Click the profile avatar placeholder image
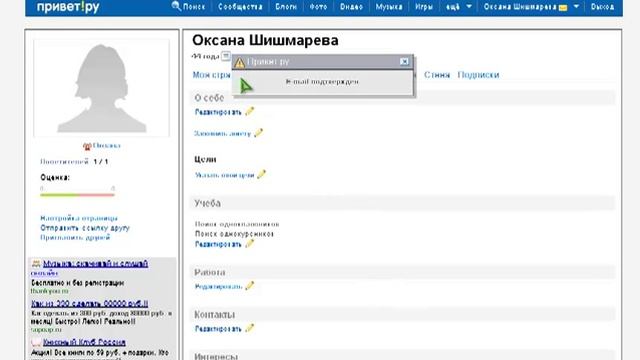Screen dimensions: 640x360 coord(101,88)
